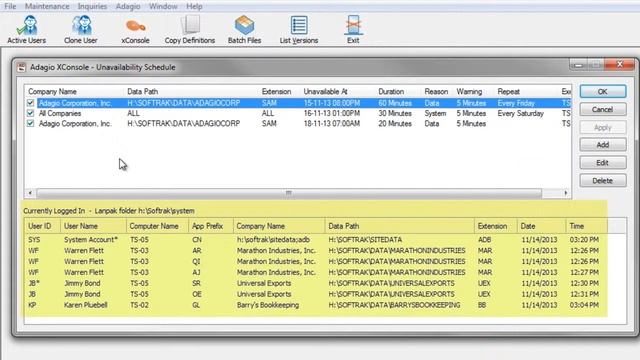
Task: Click the BB extension cell
Action: point(482,305)
